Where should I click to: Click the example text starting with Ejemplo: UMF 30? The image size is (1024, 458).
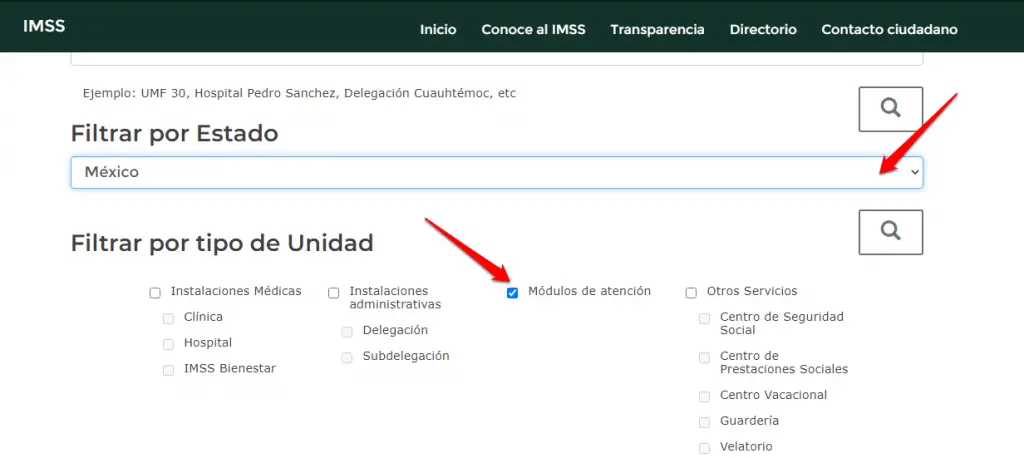[x=299, y=93]
